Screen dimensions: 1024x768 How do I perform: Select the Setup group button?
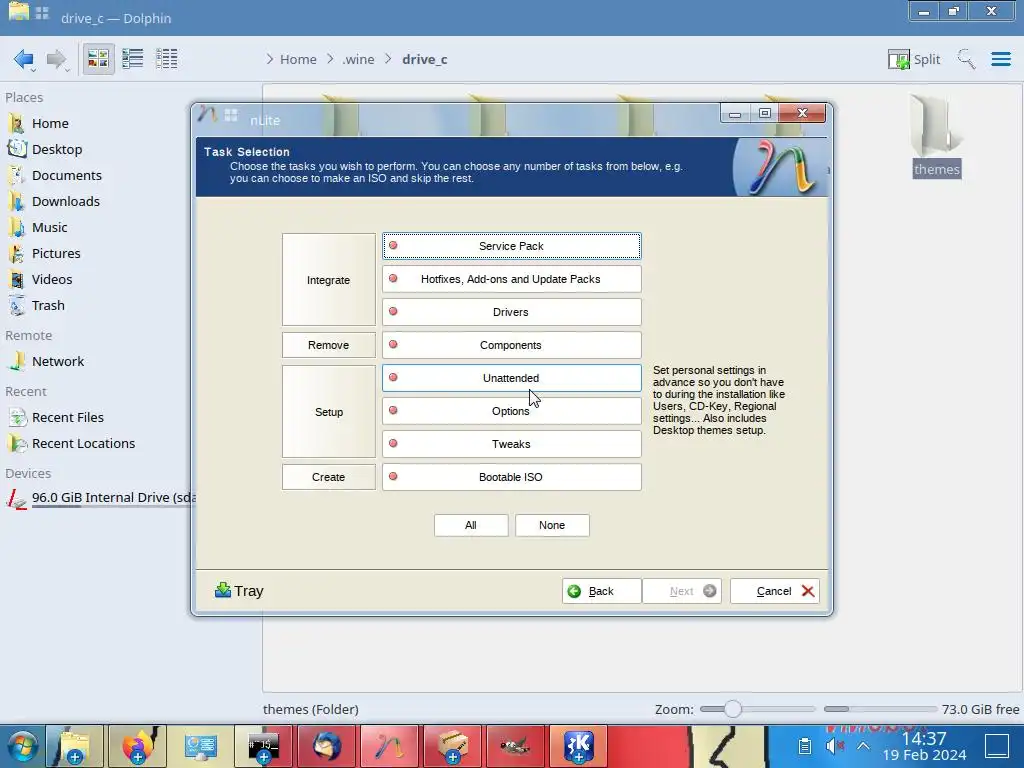(x=328, y=411)
